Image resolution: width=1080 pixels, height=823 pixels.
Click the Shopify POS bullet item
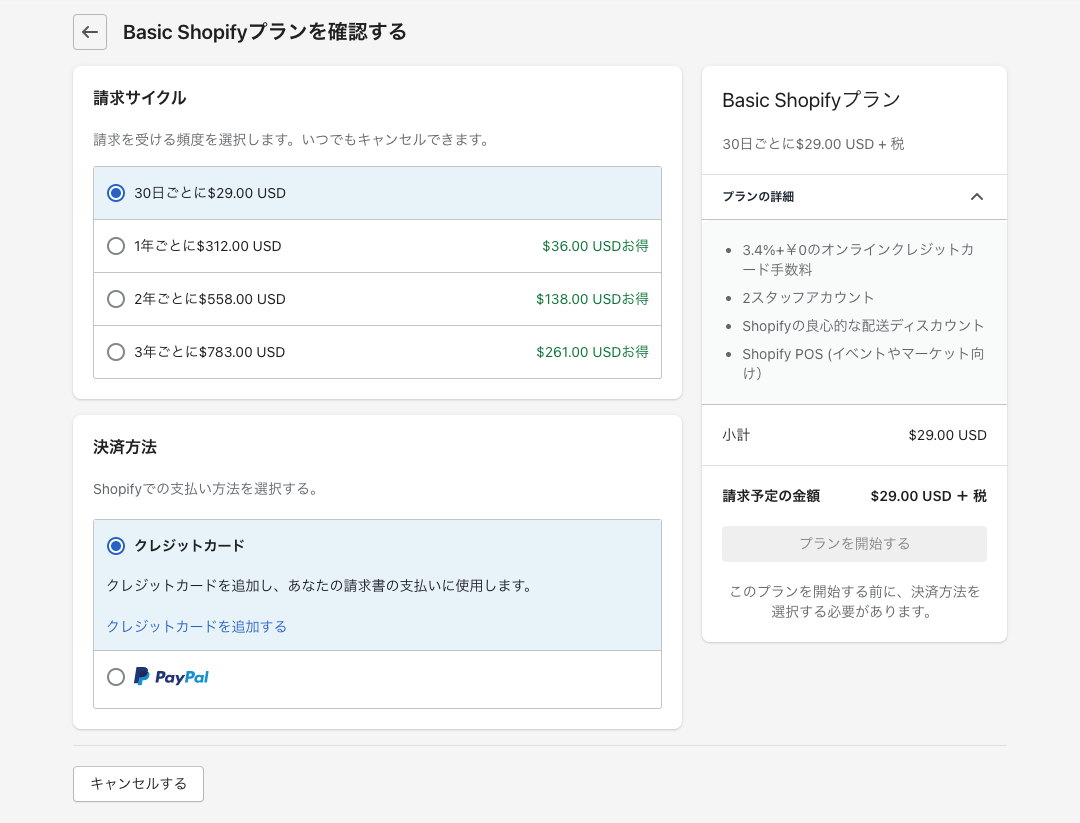pyautogui.click(x=863, y=364)
